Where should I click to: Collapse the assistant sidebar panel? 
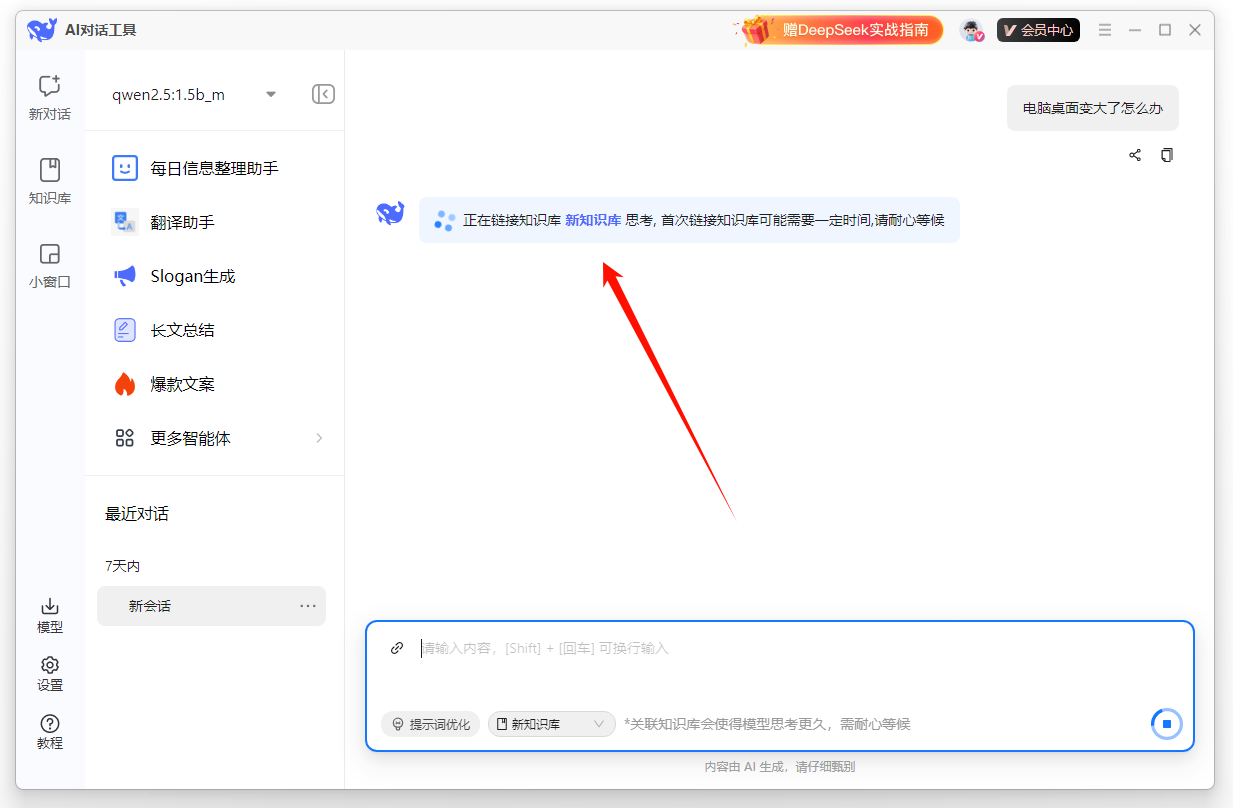[322, 93]
